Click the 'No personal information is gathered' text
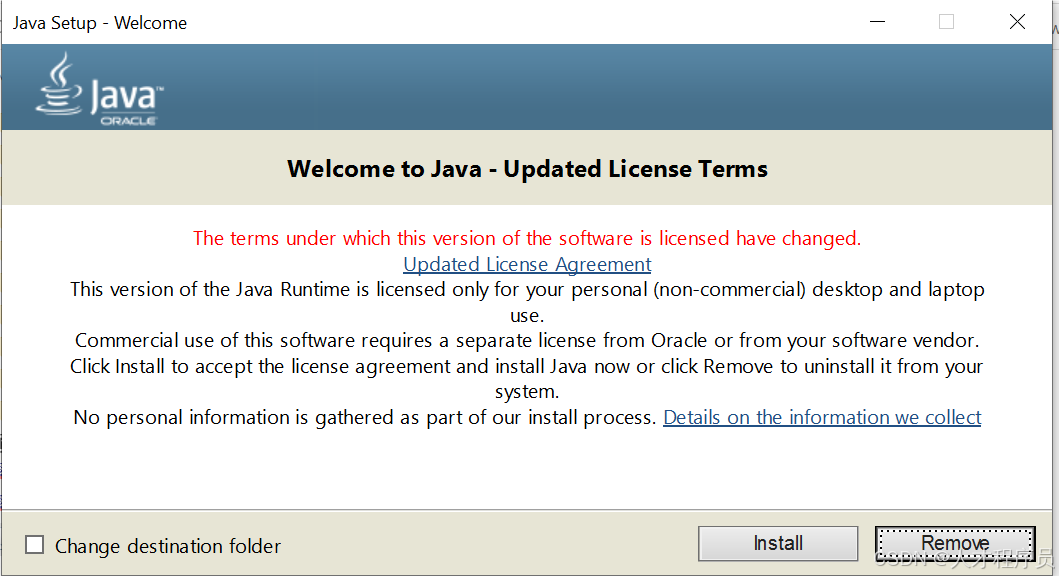 [365, 417]
